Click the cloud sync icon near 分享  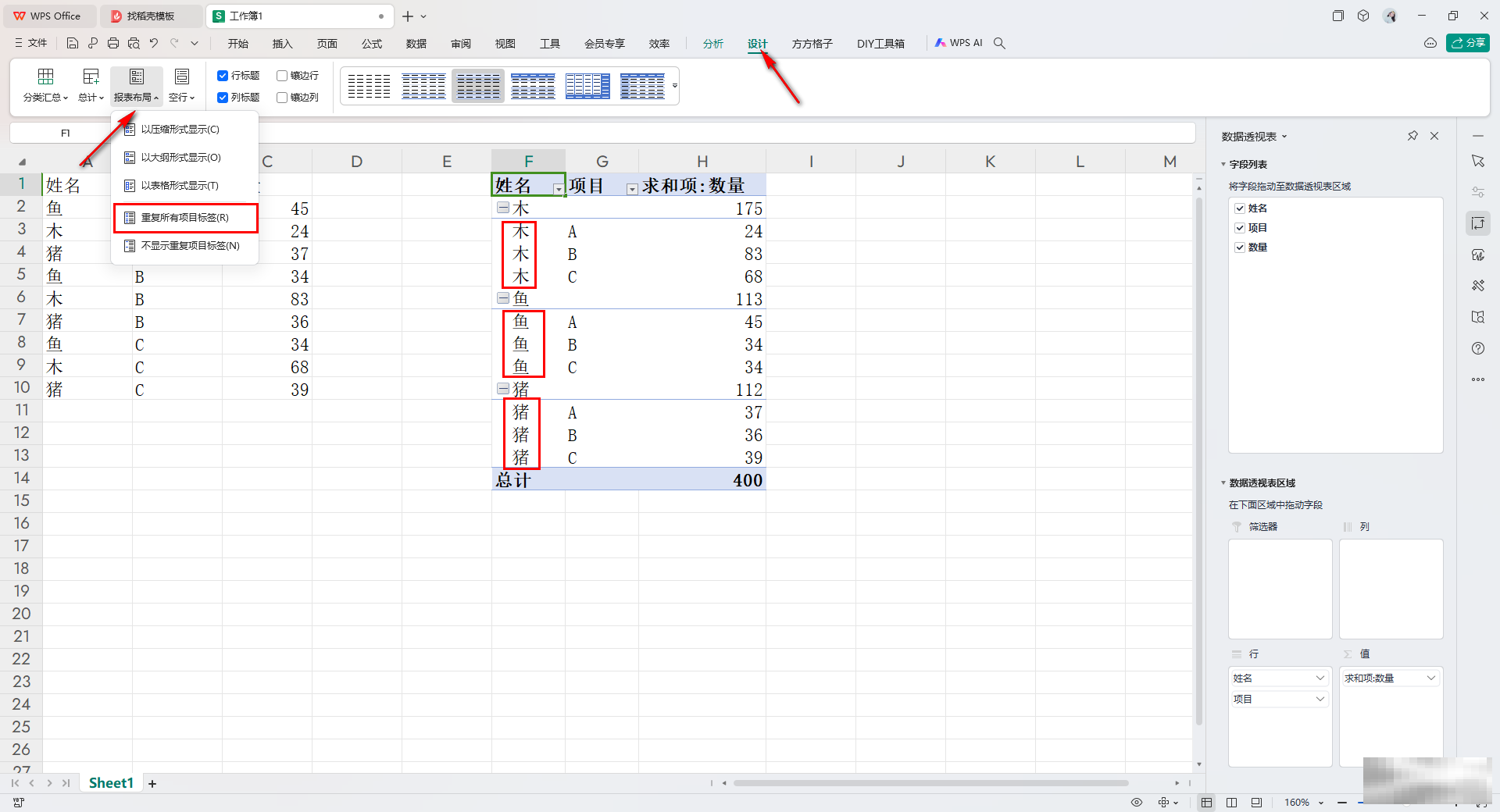[x=1430, y=43]
